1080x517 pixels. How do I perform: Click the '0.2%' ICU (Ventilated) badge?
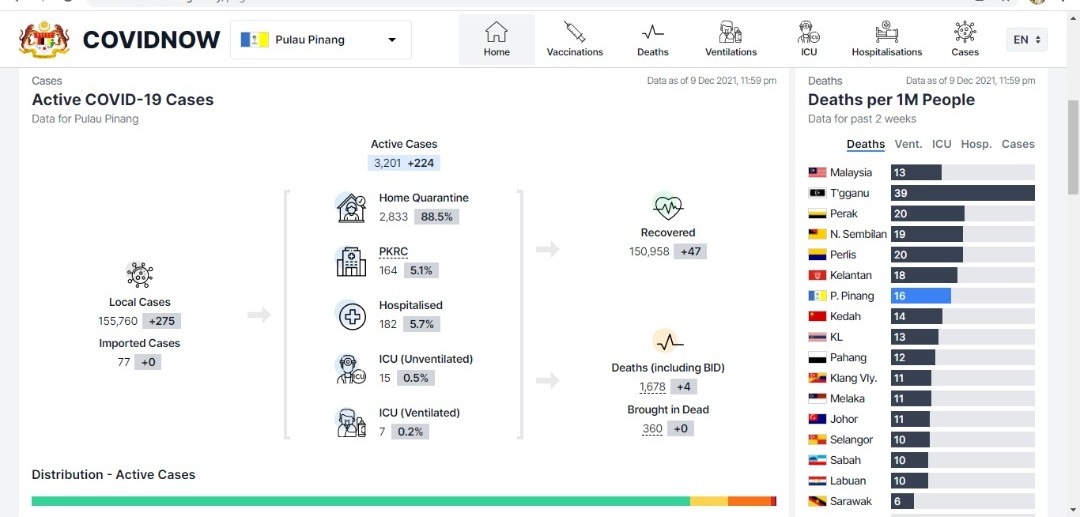click(411, 432)
